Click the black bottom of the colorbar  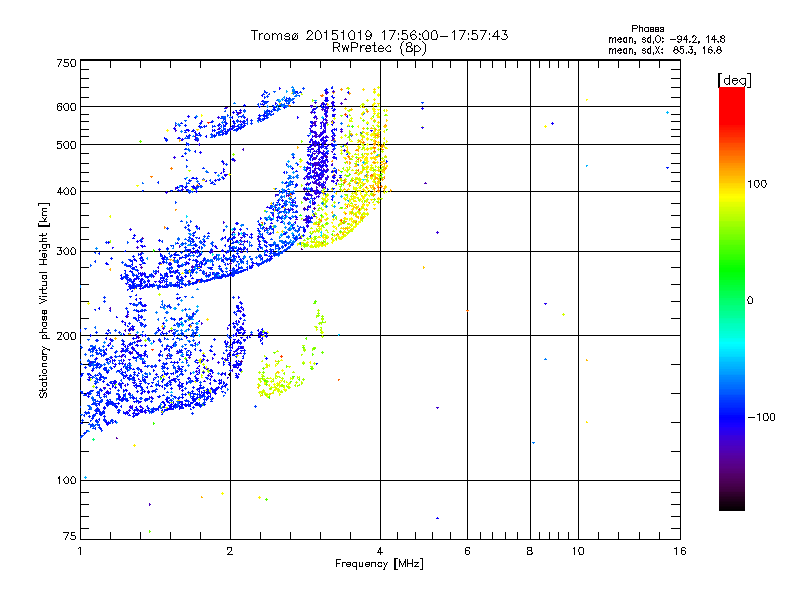click(x=732, y=503)
